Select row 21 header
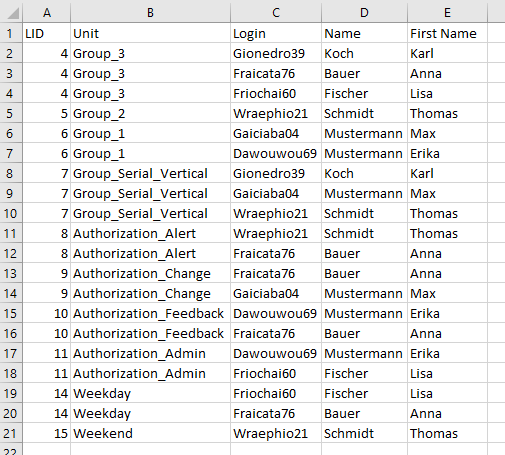This screenshot has height=455, width=505. (11, 433)
